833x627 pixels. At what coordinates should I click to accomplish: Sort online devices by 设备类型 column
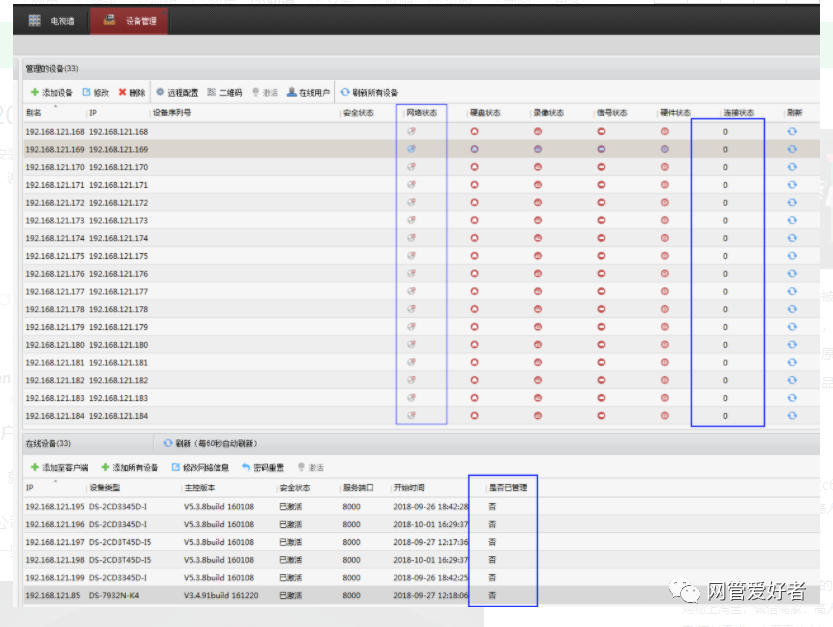[105, 487]
